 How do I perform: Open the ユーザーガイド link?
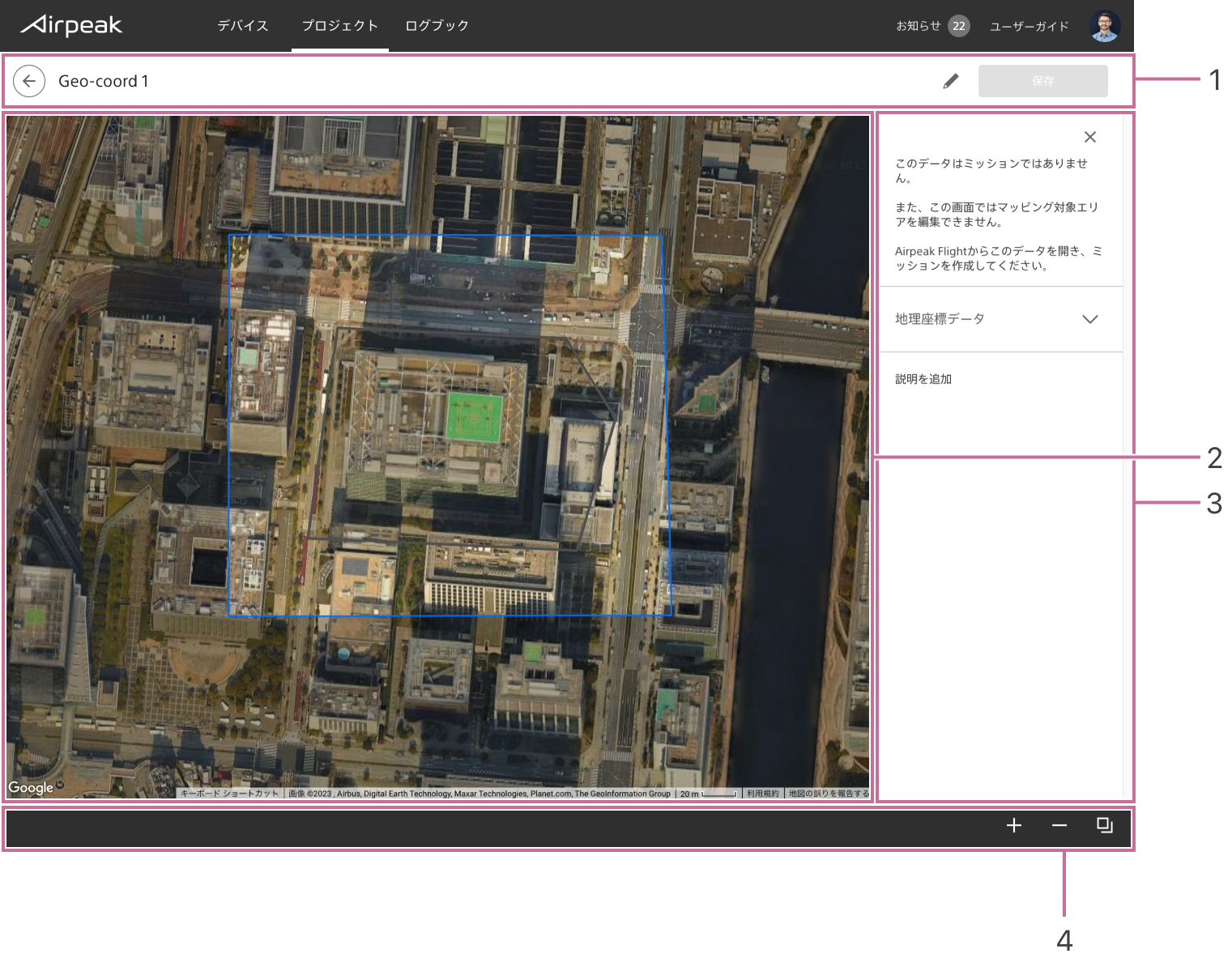(x=1029, y=26)
